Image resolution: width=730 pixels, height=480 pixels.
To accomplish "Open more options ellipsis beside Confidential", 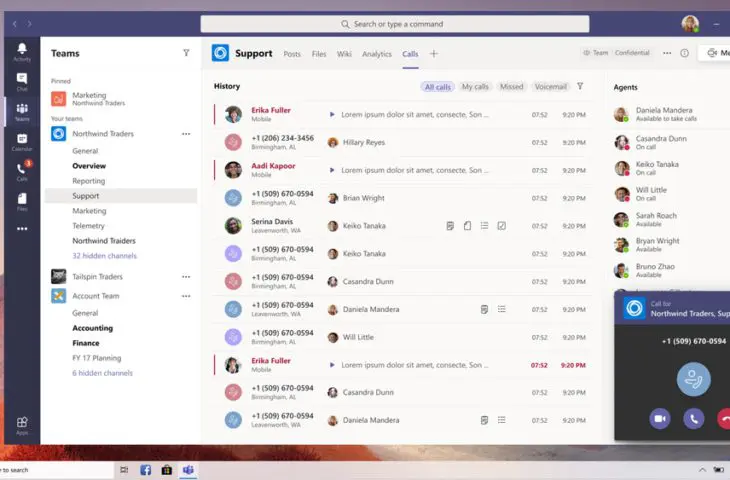I will [667, 53].
